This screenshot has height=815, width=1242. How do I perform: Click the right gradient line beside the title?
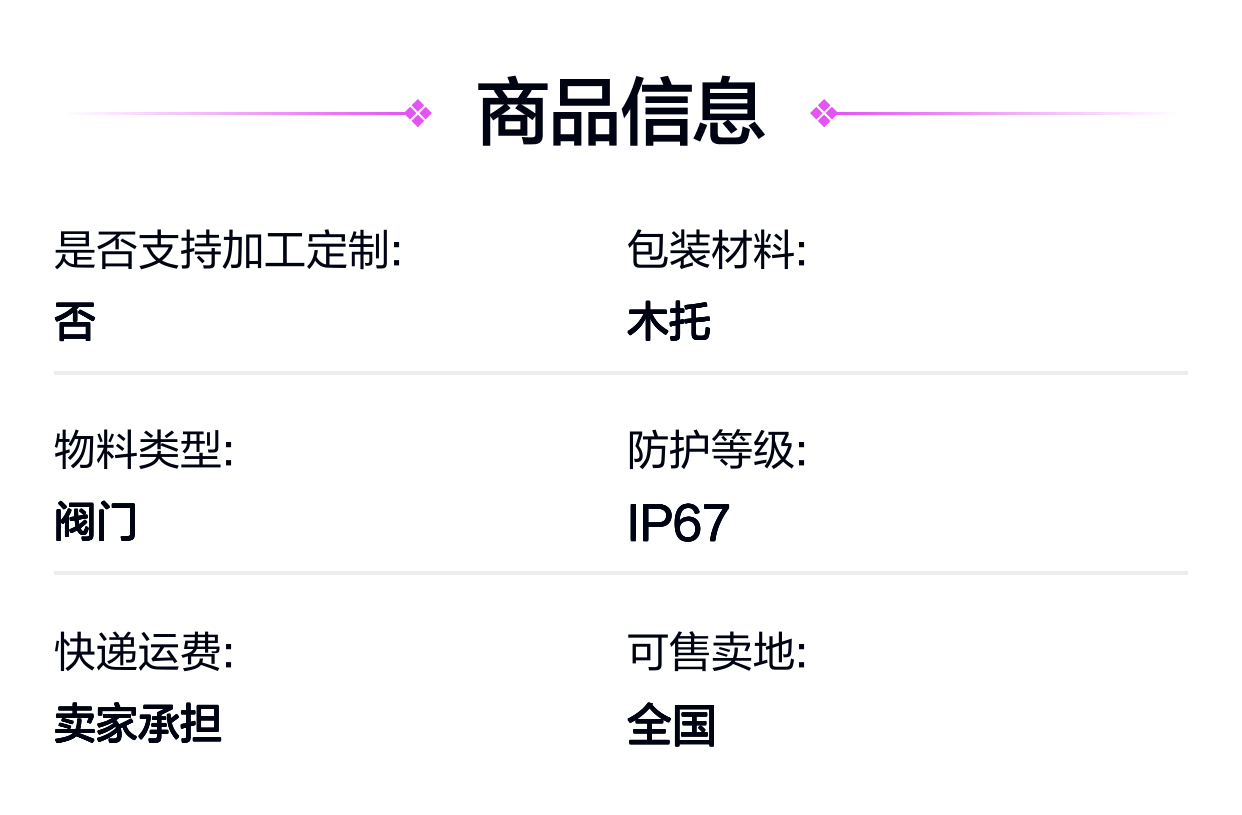click(x=1007, y=113)
